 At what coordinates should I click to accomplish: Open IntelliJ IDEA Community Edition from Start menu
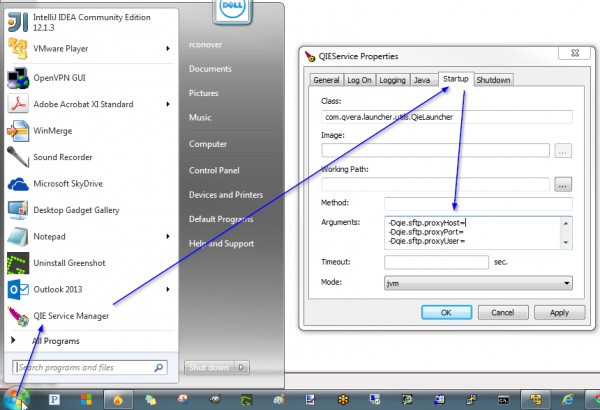[x=91, y=22]
